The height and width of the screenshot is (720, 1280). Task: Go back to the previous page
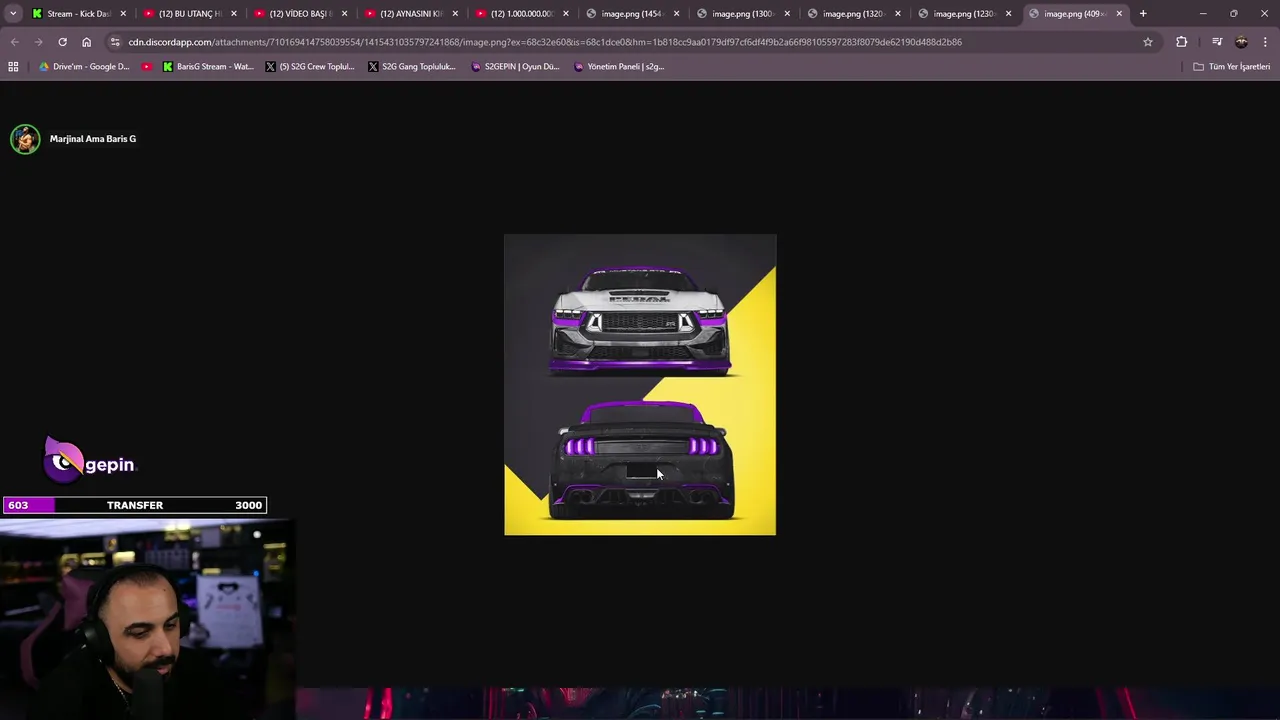click(14, 42)
